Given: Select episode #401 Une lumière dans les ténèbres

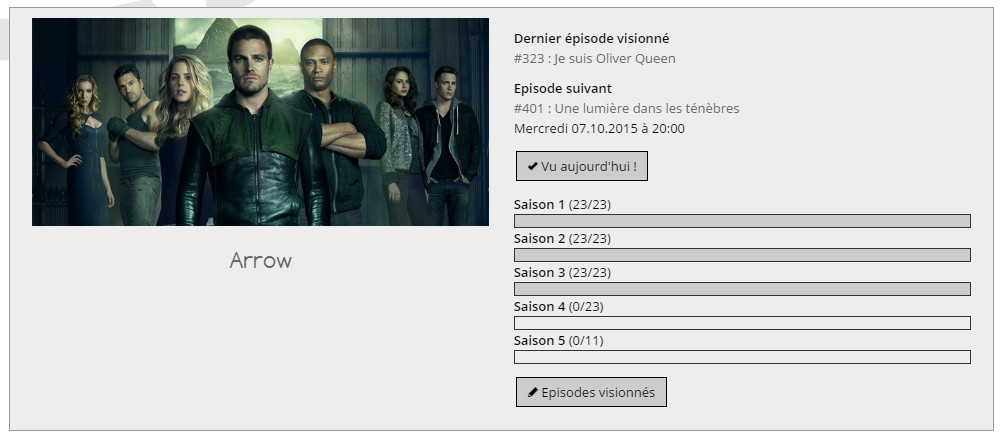Looking at the screenshot, I should pos(626,108).
